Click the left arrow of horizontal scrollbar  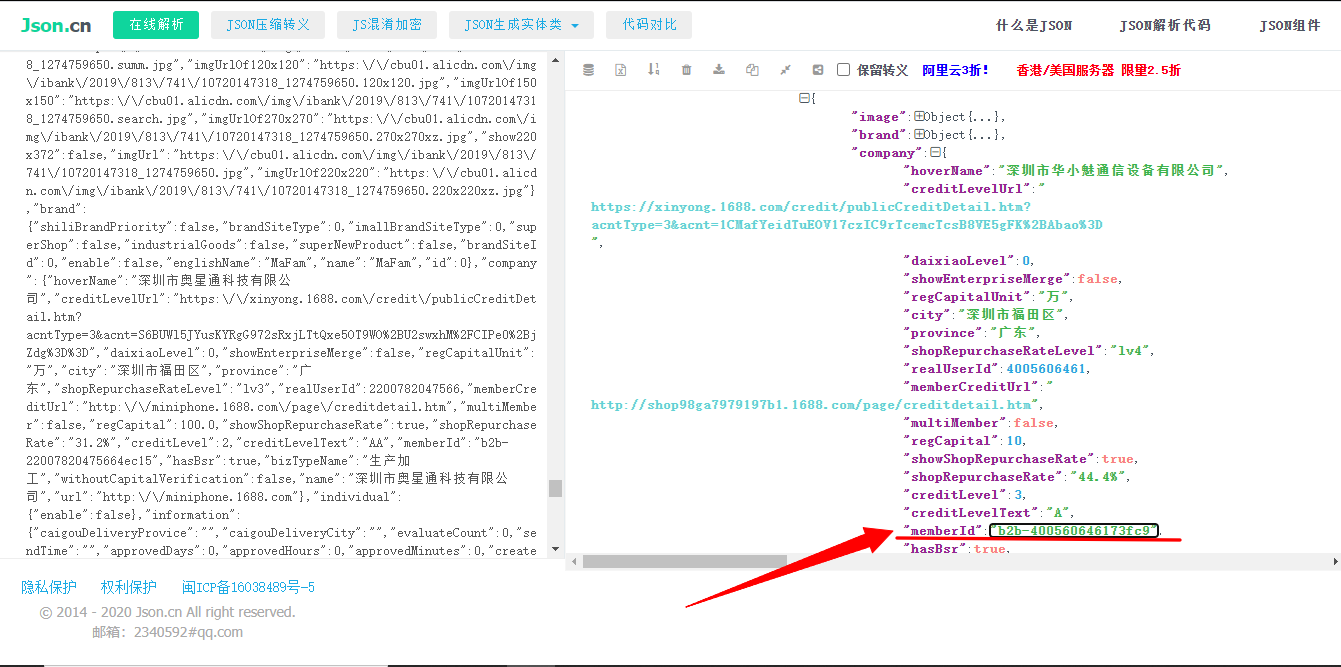pyautogui.click(x=574, y=561)
